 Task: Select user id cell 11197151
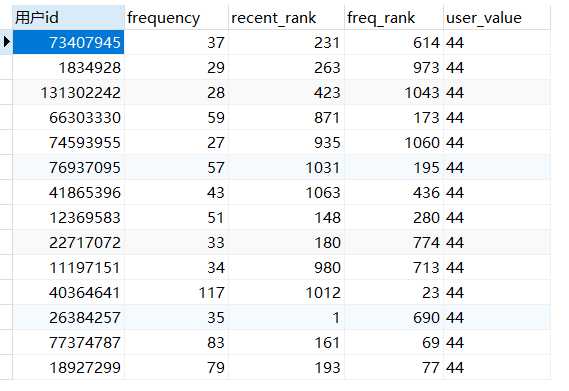(68, 268)
